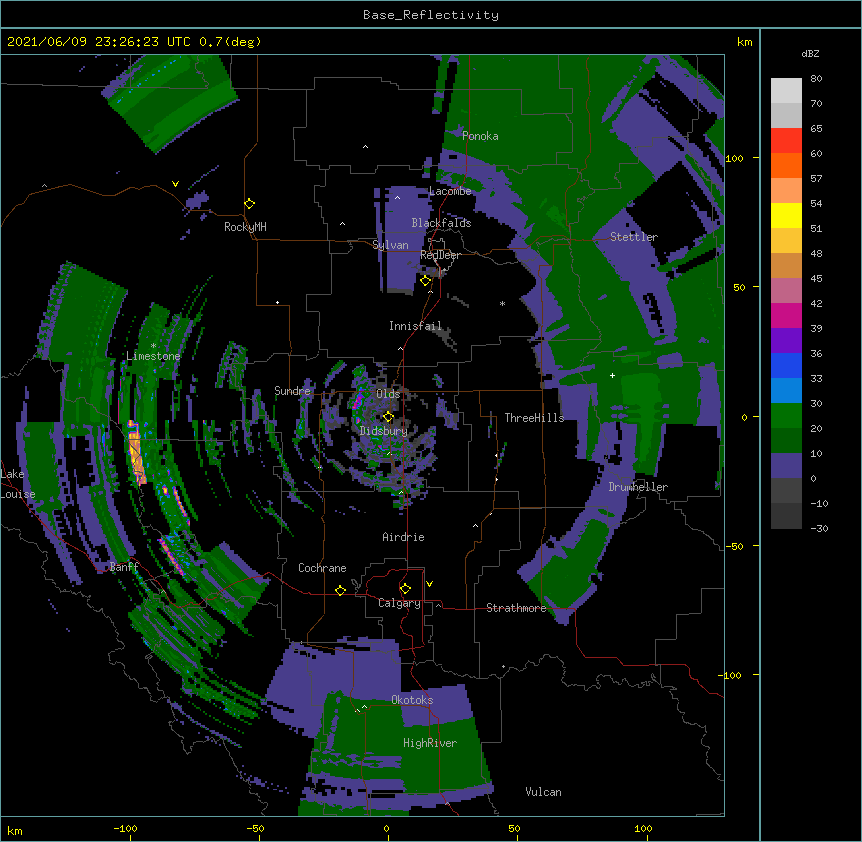Viewport: 862px width, 842px height.
Task: Choose the blue 33-36 dBZ legend swatch
Action: (x=786, y=365)
